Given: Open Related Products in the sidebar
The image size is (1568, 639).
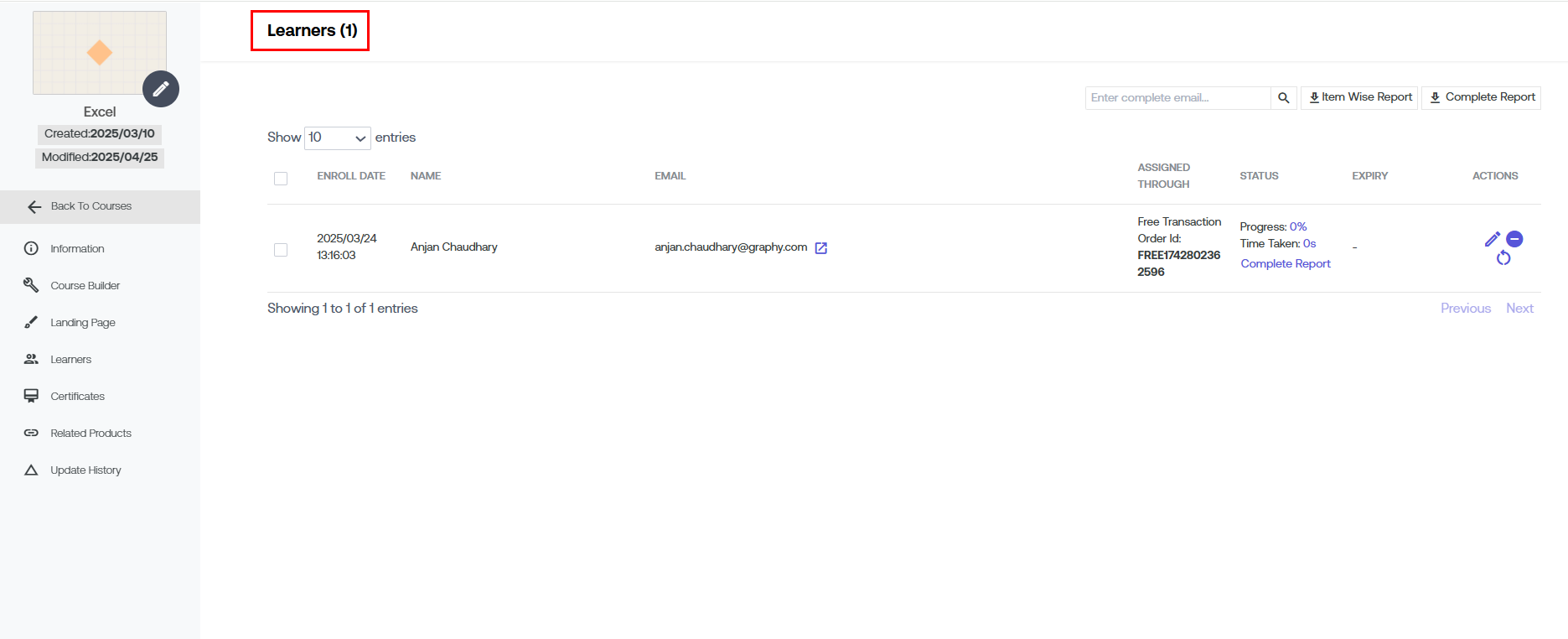Looking at the screenshot, I should point(91,434).
